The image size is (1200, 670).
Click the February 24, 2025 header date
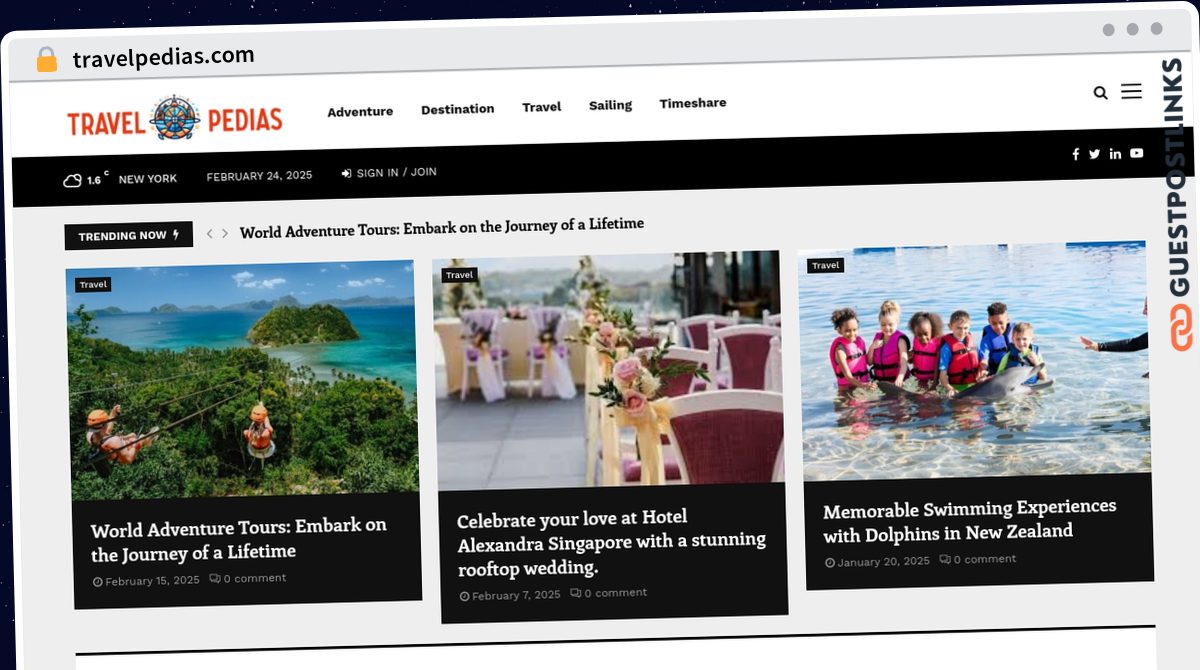(x=259, y=176)
